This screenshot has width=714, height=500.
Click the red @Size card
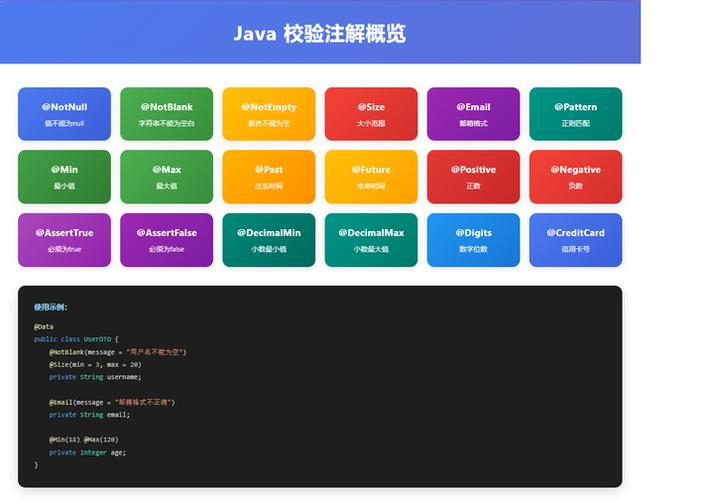[x=371, y=114]
